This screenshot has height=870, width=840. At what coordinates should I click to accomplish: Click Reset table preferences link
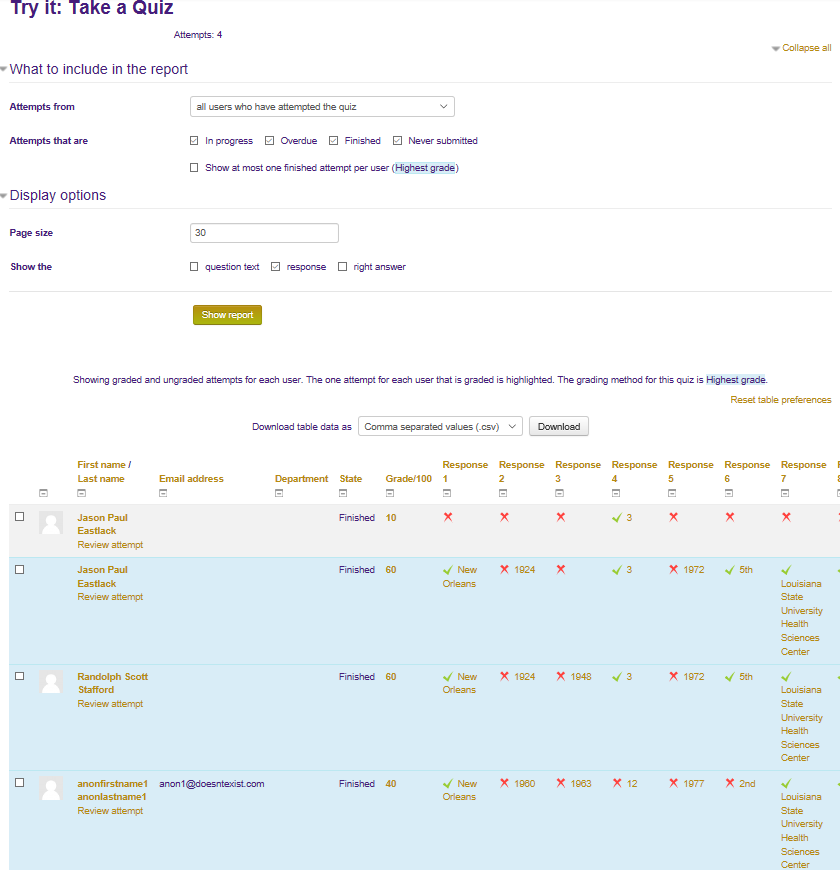pos(780,400)
